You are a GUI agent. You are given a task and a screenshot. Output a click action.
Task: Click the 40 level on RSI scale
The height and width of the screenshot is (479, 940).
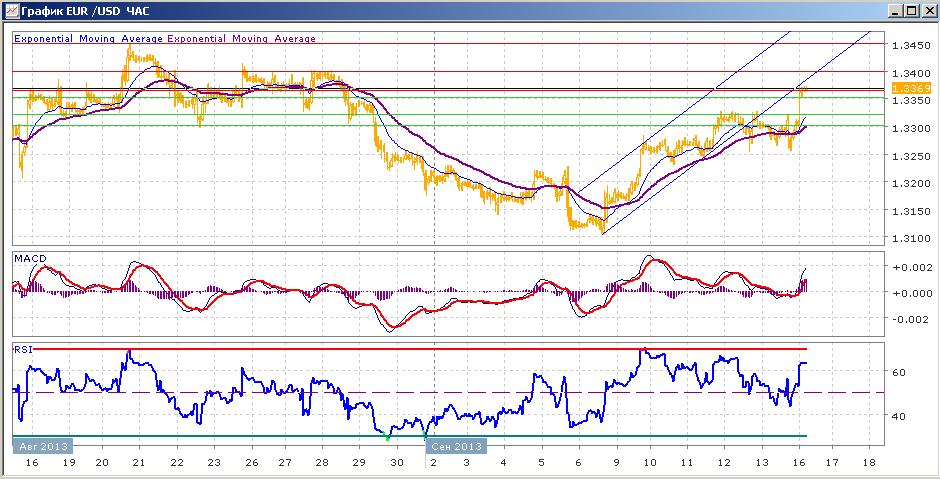pyautogui.click(x=899, y=415)
